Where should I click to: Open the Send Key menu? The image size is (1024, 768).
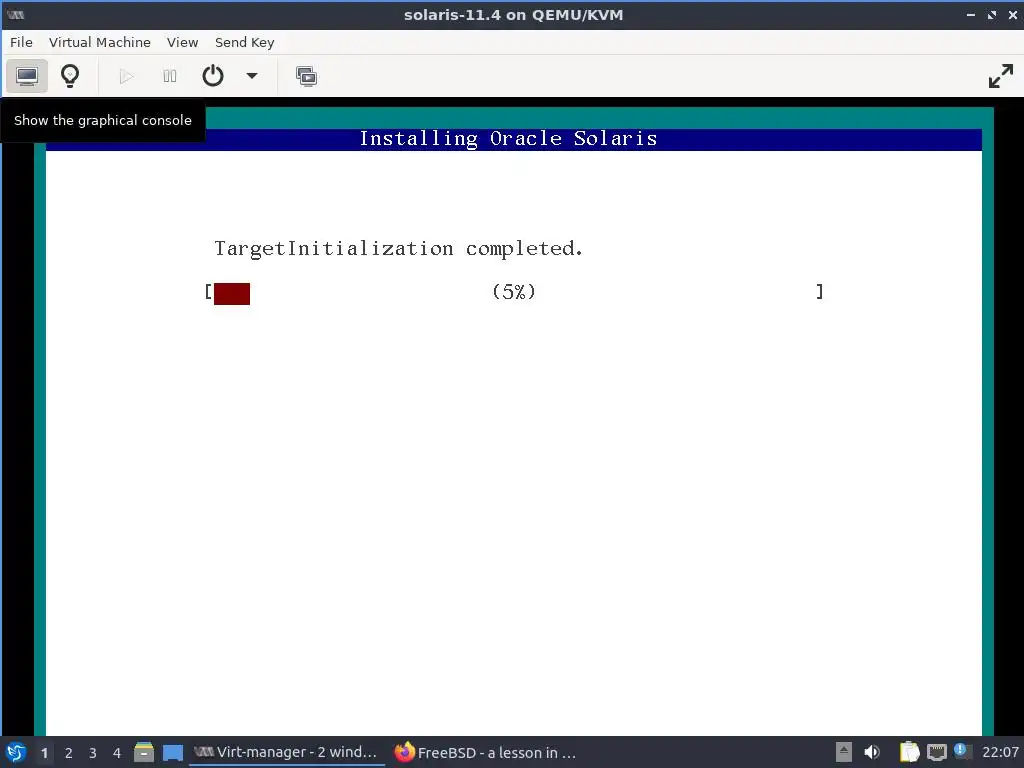tap(244, 42)
